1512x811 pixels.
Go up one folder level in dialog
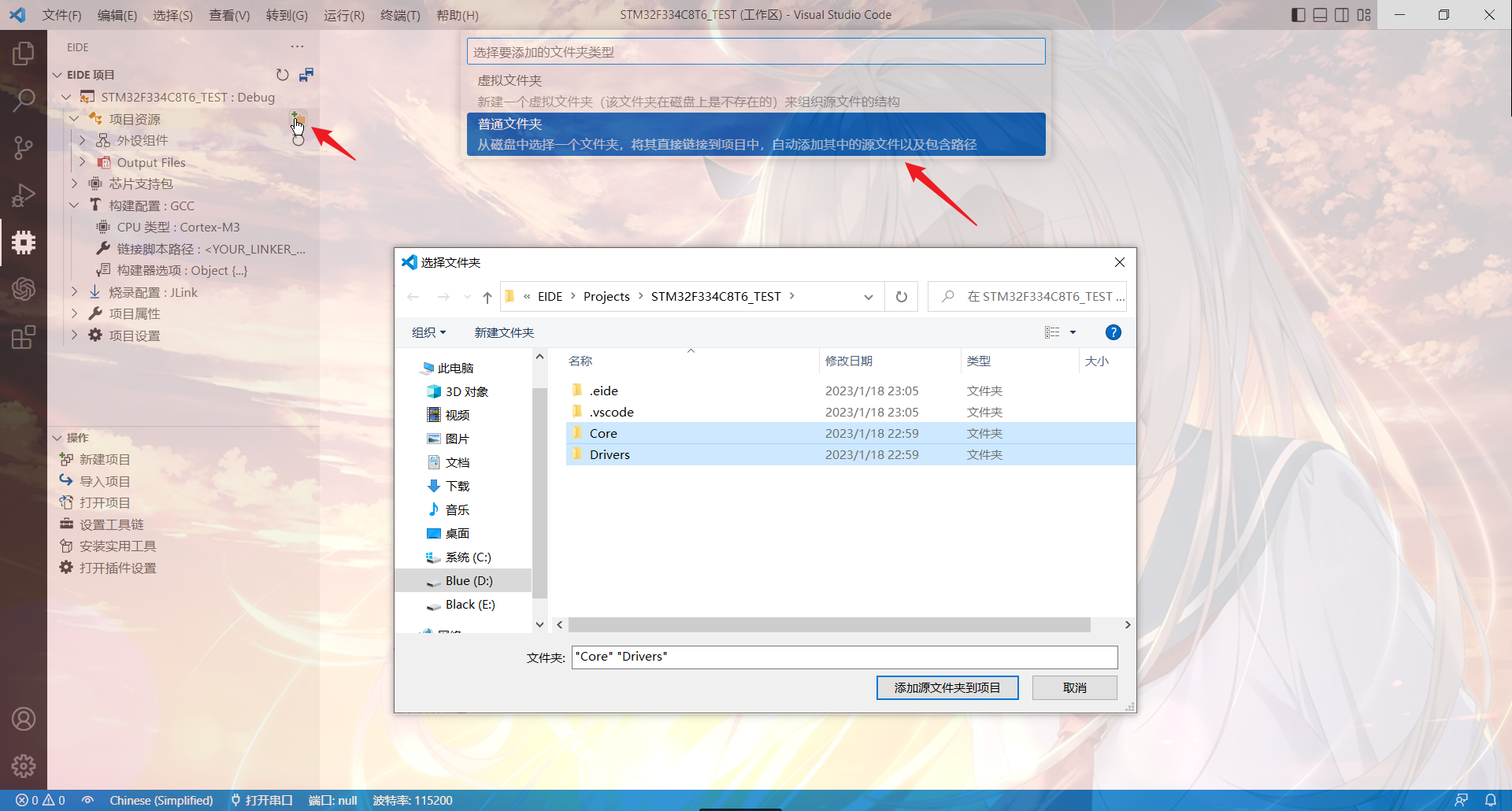point(487,297)
